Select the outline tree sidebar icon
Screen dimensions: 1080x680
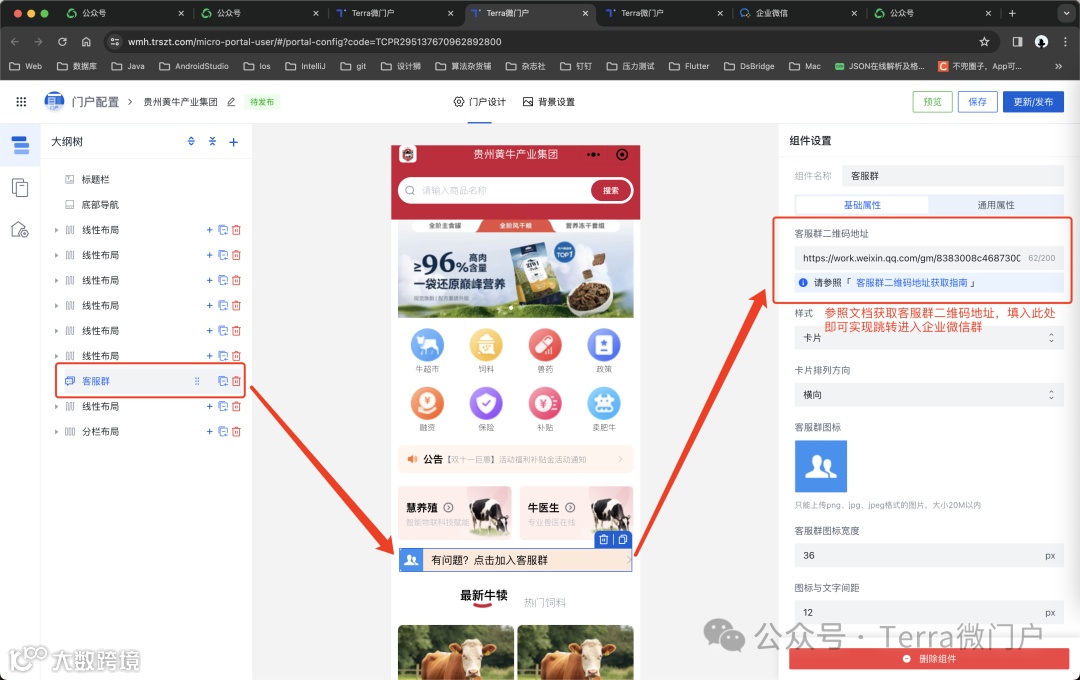pyautogui.click(x=20, y=145)
